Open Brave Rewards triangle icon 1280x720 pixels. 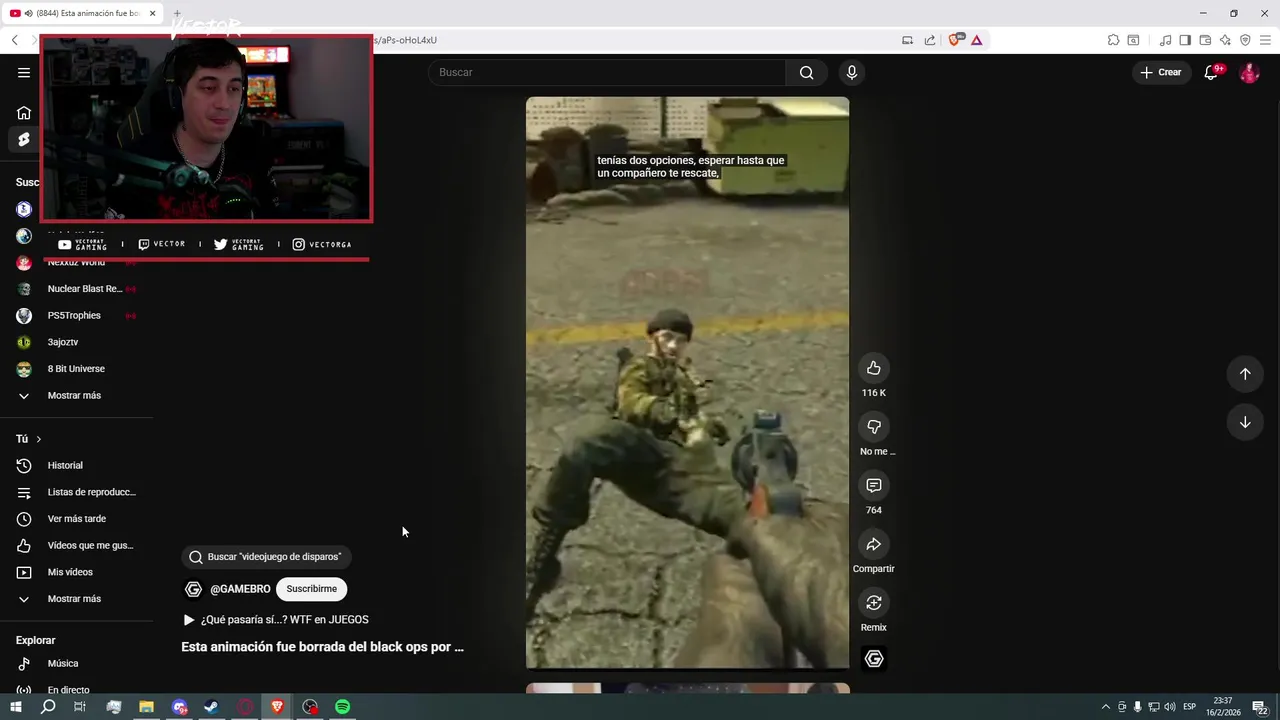point(977,40)
